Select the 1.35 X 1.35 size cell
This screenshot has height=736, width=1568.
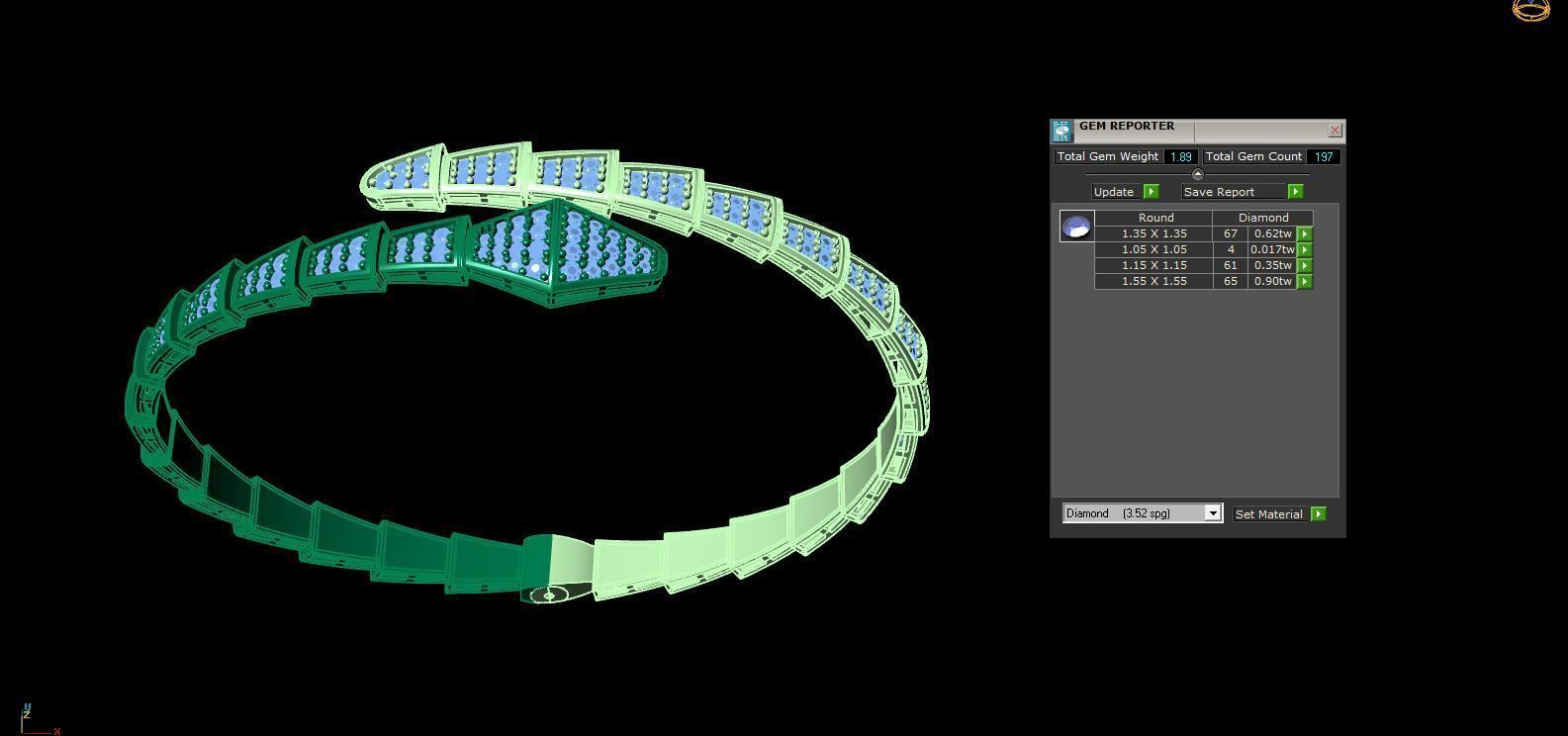pos(1153,234)
